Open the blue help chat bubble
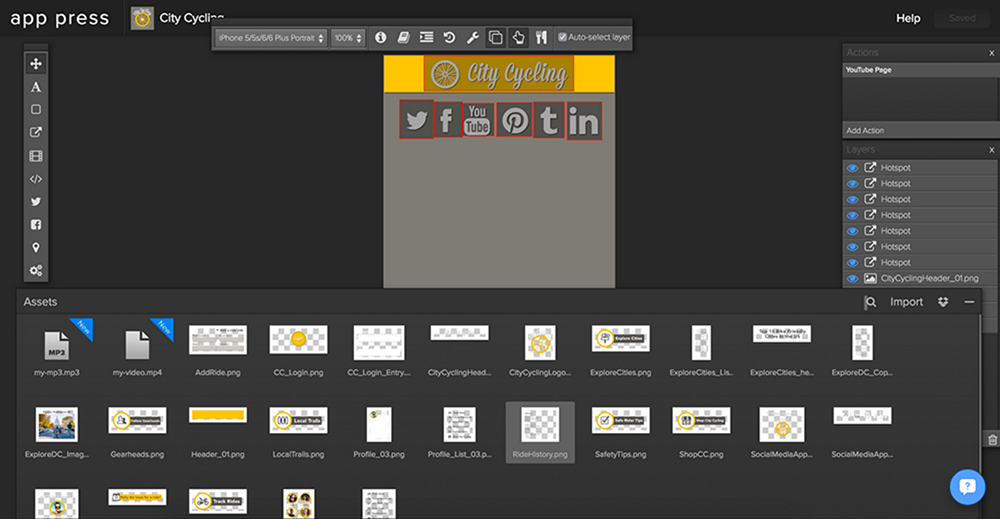The image size is (1000, 519). pos(967,487)
